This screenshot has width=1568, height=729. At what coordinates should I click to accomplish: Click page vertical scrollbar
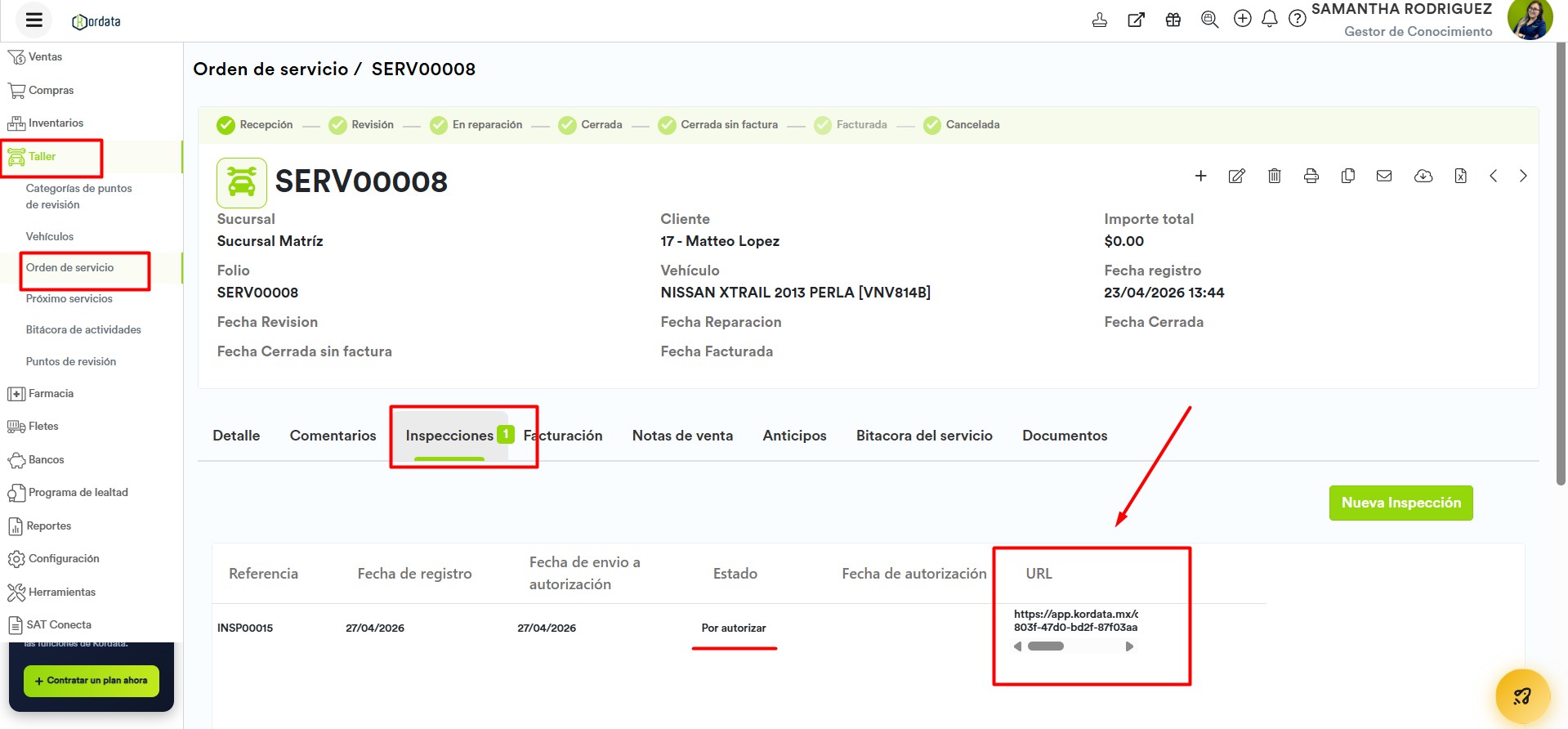click(x=1561, y=264)
